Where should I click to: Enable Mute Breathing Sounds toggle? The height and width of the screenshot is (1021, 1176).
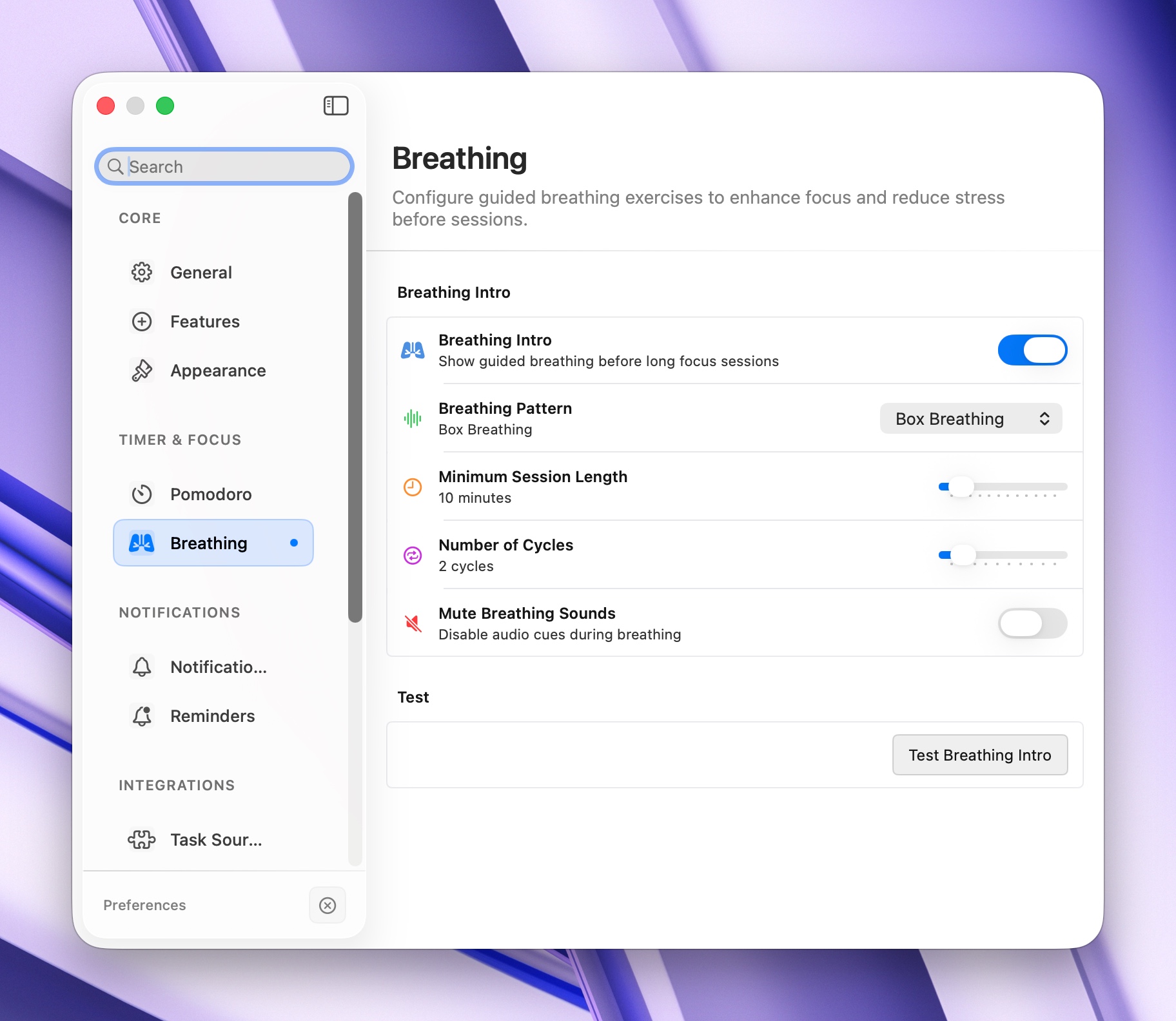click(1032, 624)
